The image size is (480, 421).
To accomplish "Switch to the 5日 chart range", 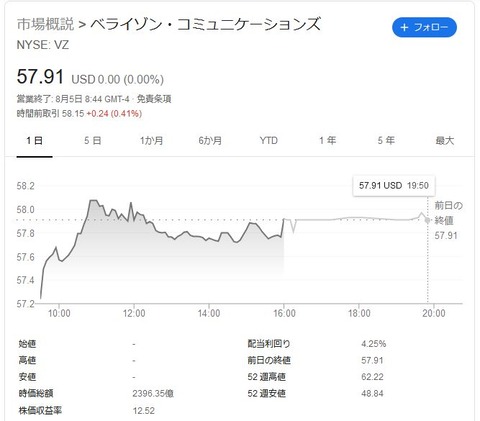I will point(92,140).
